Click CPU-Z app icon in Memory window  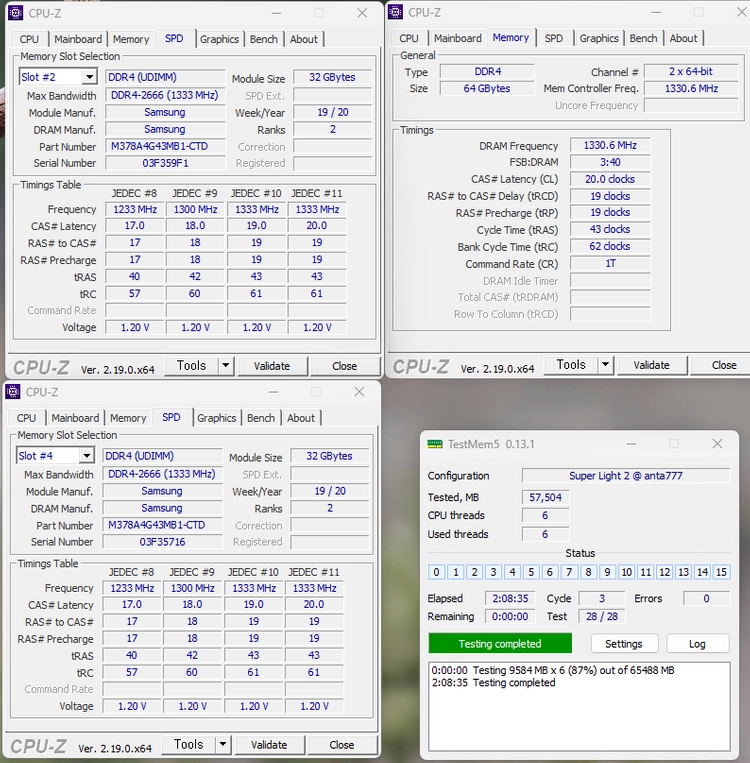pos(395,12)
